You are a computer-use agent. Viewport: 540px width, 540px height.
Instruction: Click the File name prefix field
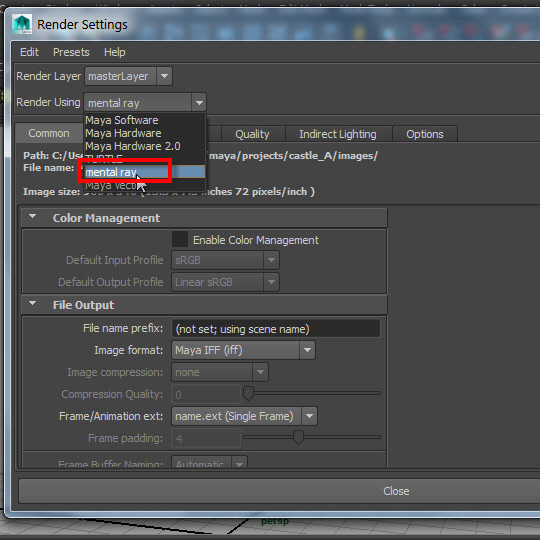point(276,329)
